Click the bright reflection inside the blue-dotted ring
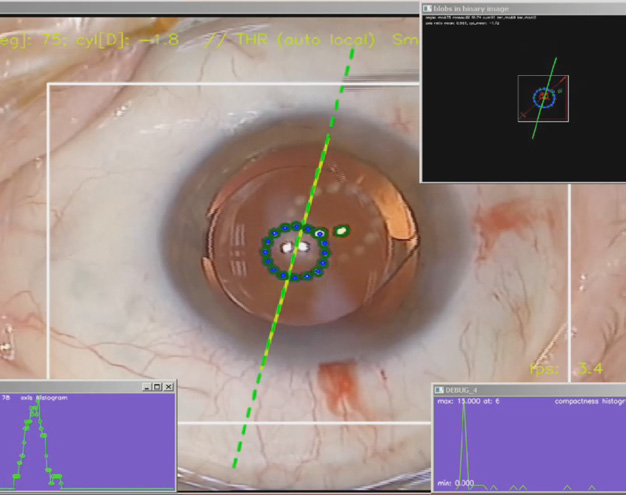This screenshot has width=626, height=495. [292, 246]
